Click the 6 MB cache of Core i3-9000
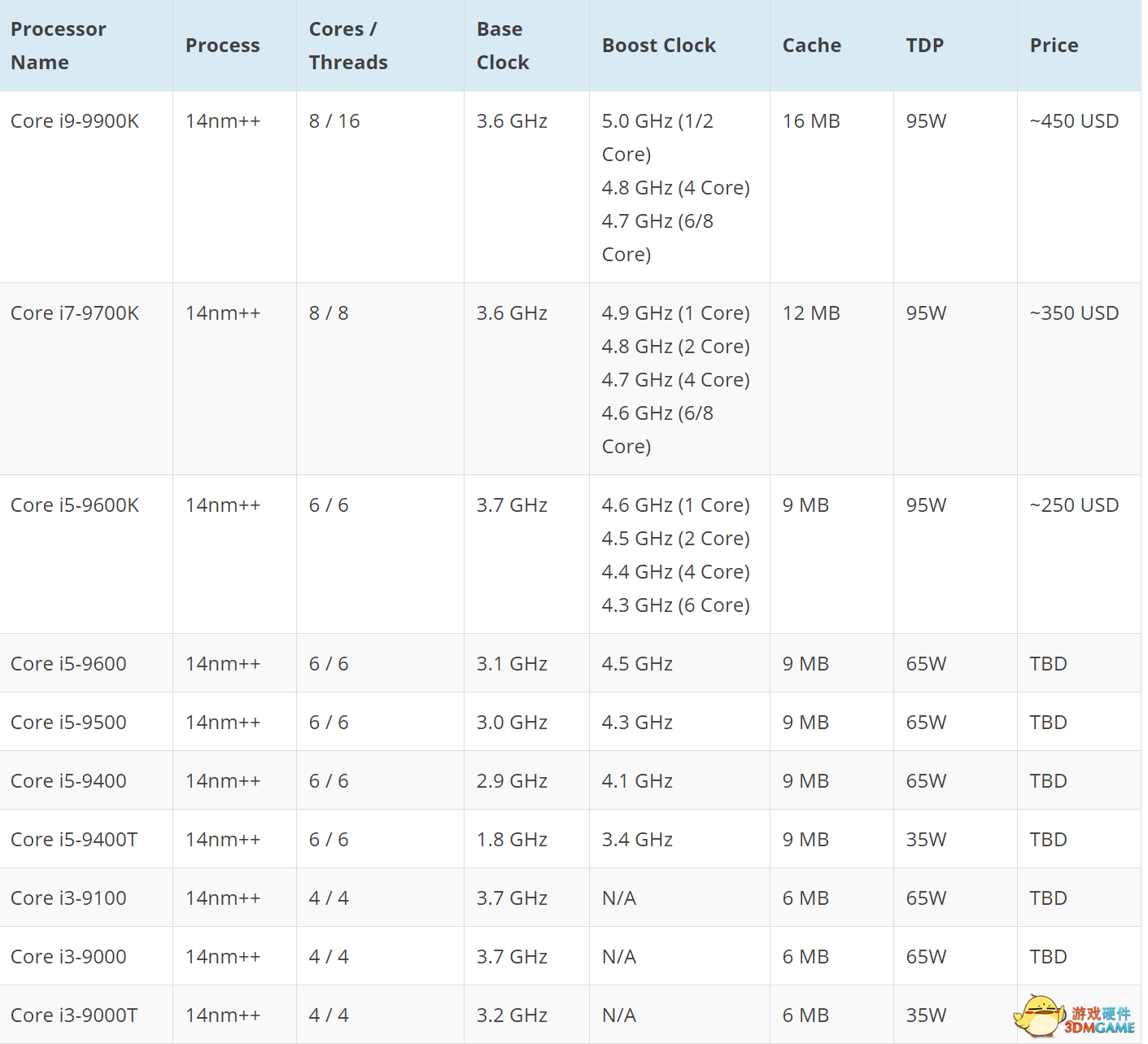Screen dimensions: 1148x1044 point(805,957)
